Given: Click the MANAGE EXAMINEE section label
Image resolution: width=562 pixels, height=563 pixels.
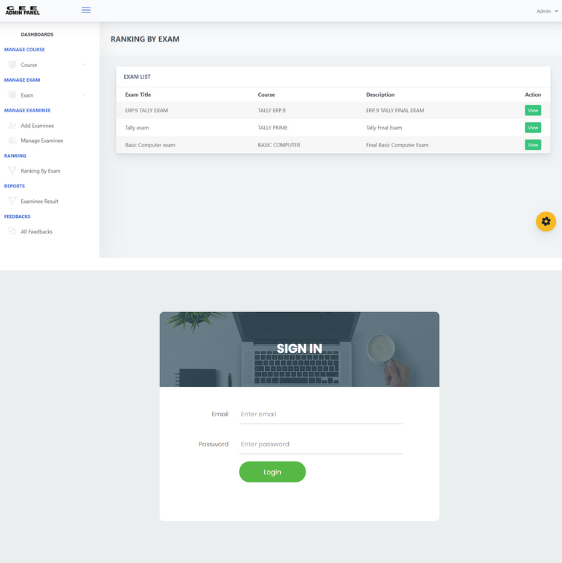Looking at the screenshot, I should pyautogui.click(x=27, y=110).
